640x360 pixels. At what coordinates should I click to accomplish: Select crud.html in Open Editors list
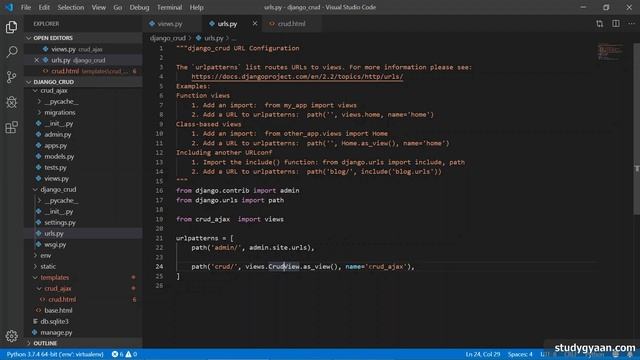83,71
